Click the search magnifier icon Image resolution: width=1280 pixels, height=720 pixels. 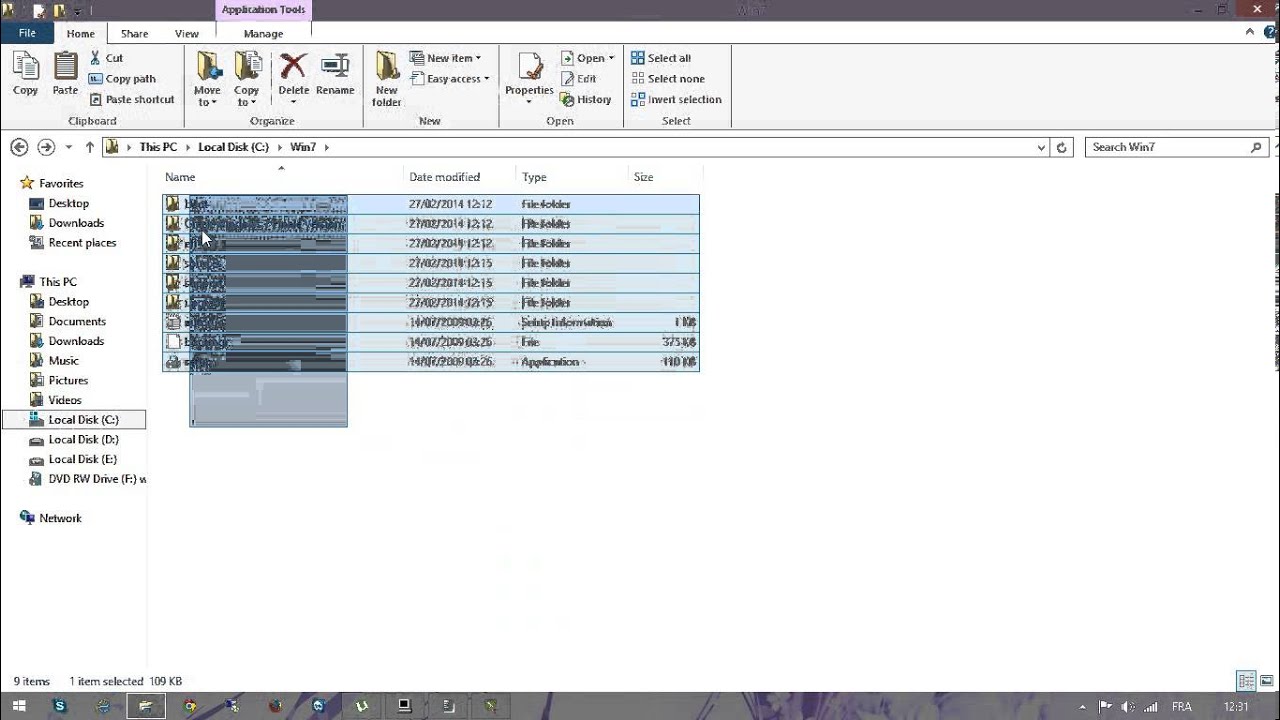click(x=1257, y=147)
